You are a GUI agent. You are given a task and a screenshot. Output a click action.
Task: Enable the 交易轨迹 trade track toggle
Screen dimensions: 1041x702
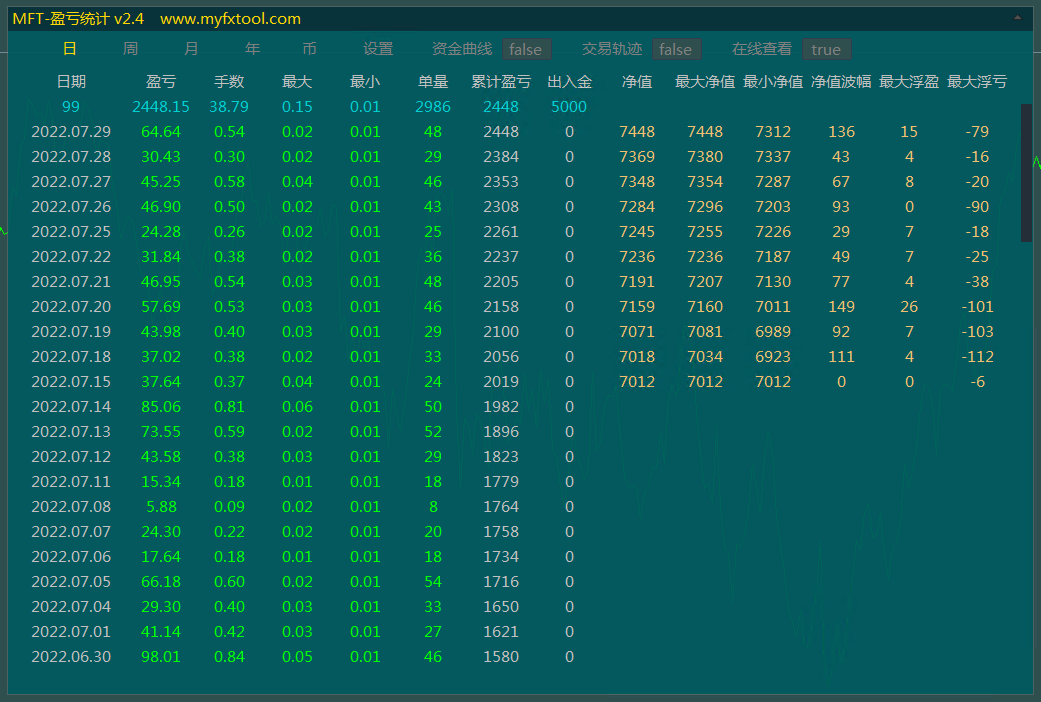coord(676,48)
